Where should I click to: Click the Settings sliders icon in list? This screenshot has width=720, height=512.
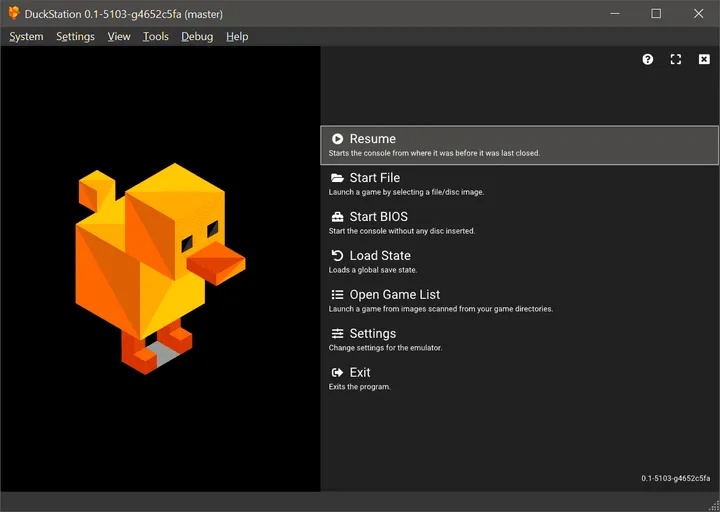point(338,333)
